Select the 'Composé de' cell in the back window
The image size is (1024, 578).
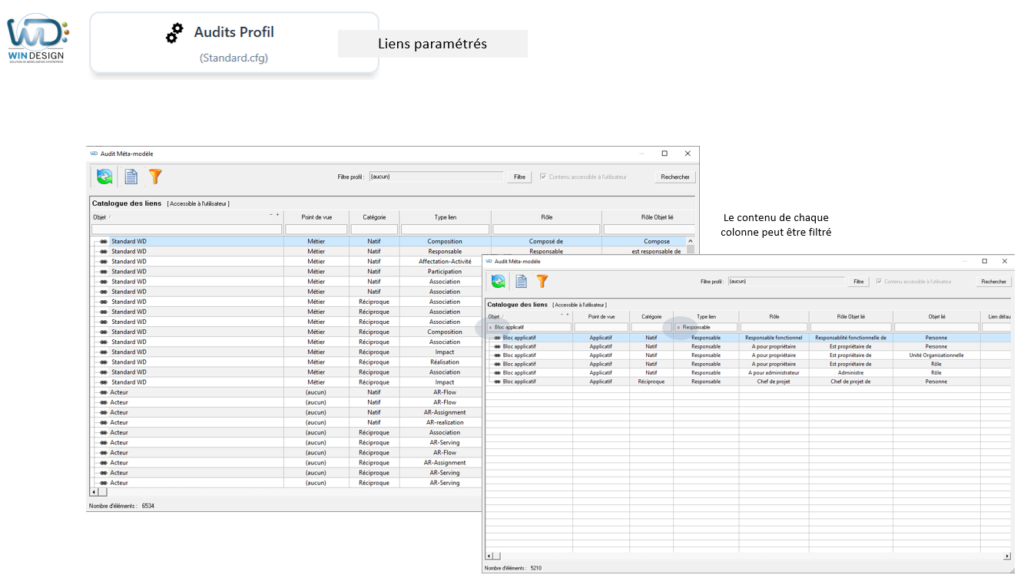(x=546, y=241)
